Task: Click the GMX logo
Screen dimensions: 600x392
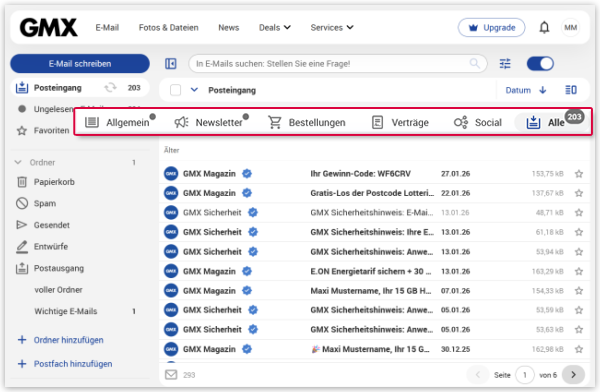Action: pyautogui.click(x=49, y=28)
